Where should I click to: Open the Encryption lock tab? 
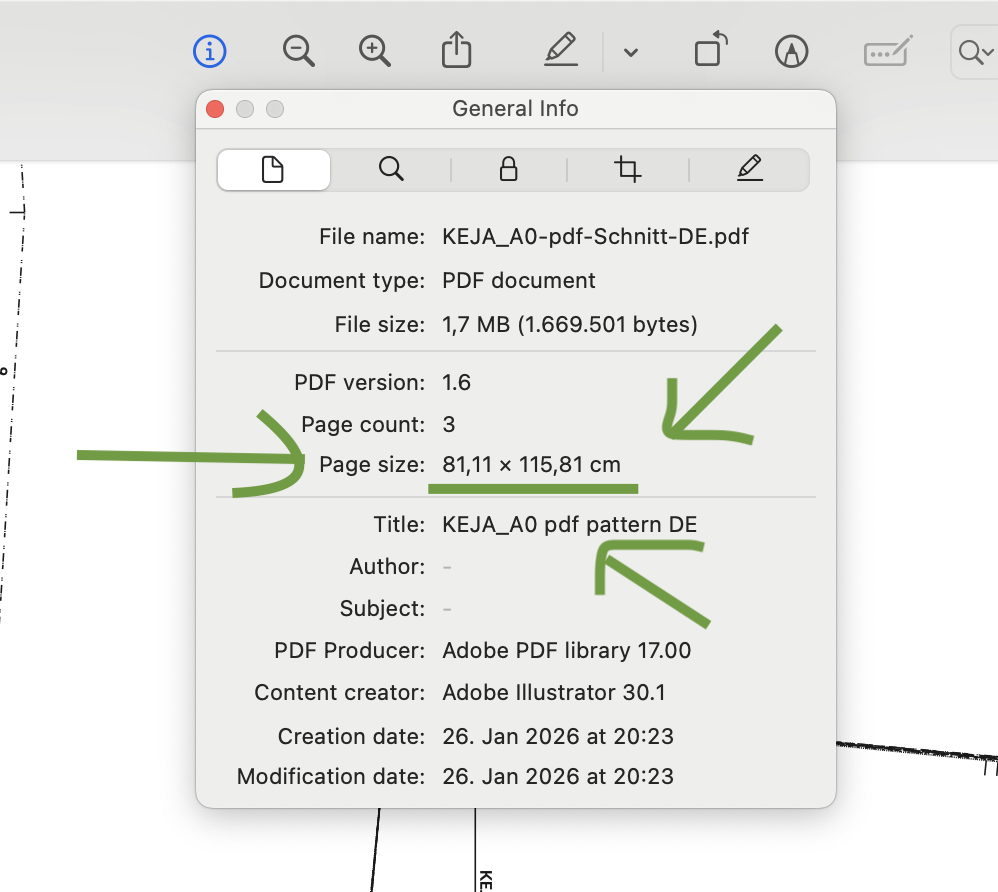(x=508, y=170)
